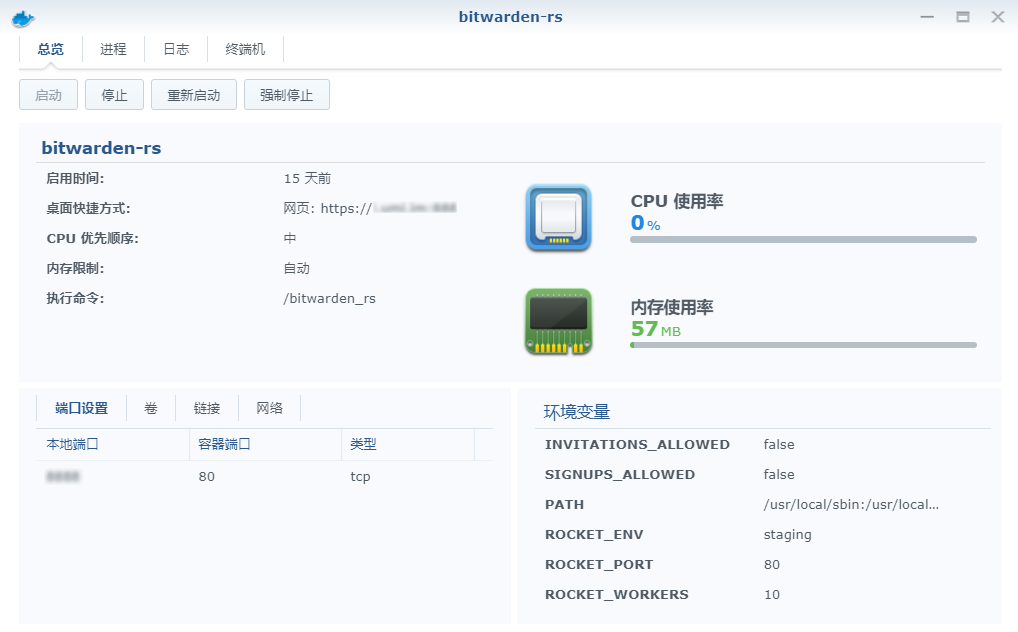Image resolution: width=1018 pixels, height=632 pixels.
Task: Select the 总览 tab
Action: tap(51, 49)
